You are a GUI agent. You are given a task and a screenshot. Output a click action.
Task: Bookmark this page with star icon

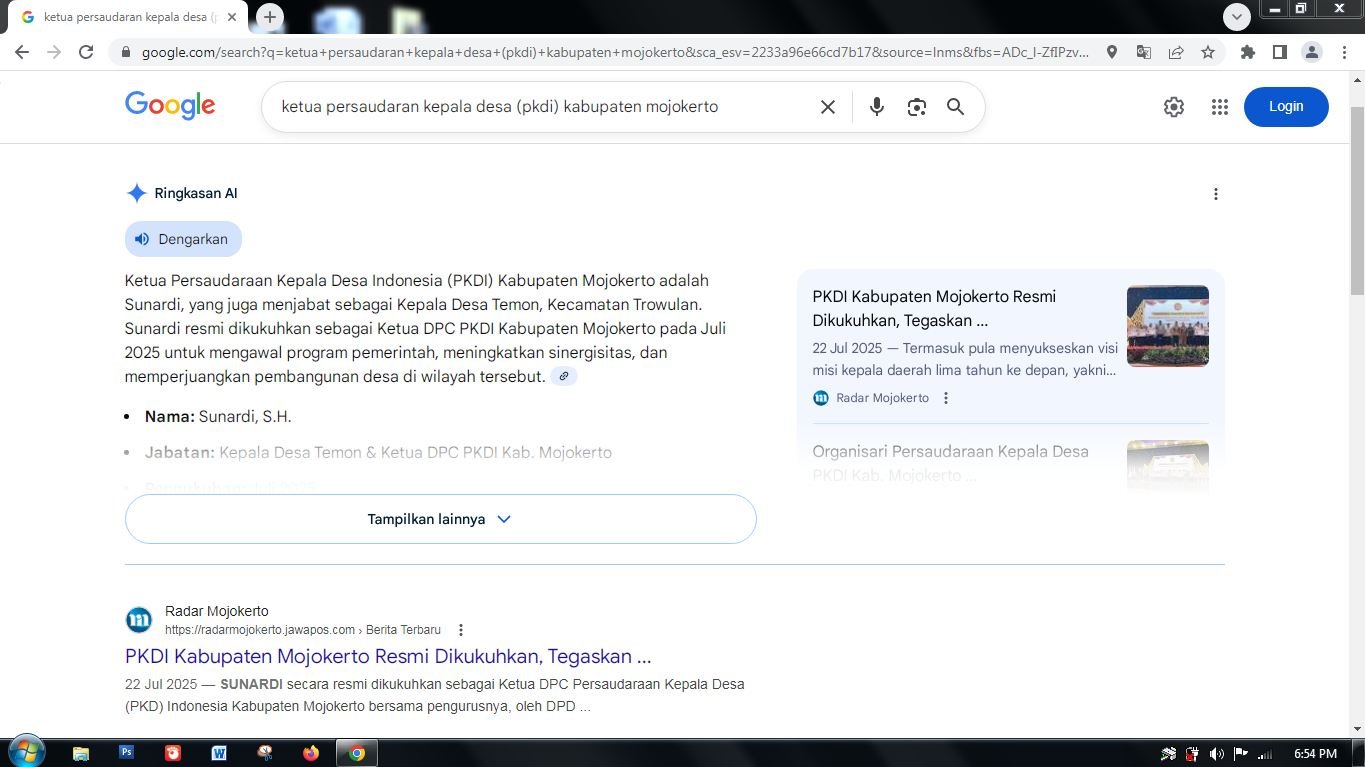coord(1208,52)
